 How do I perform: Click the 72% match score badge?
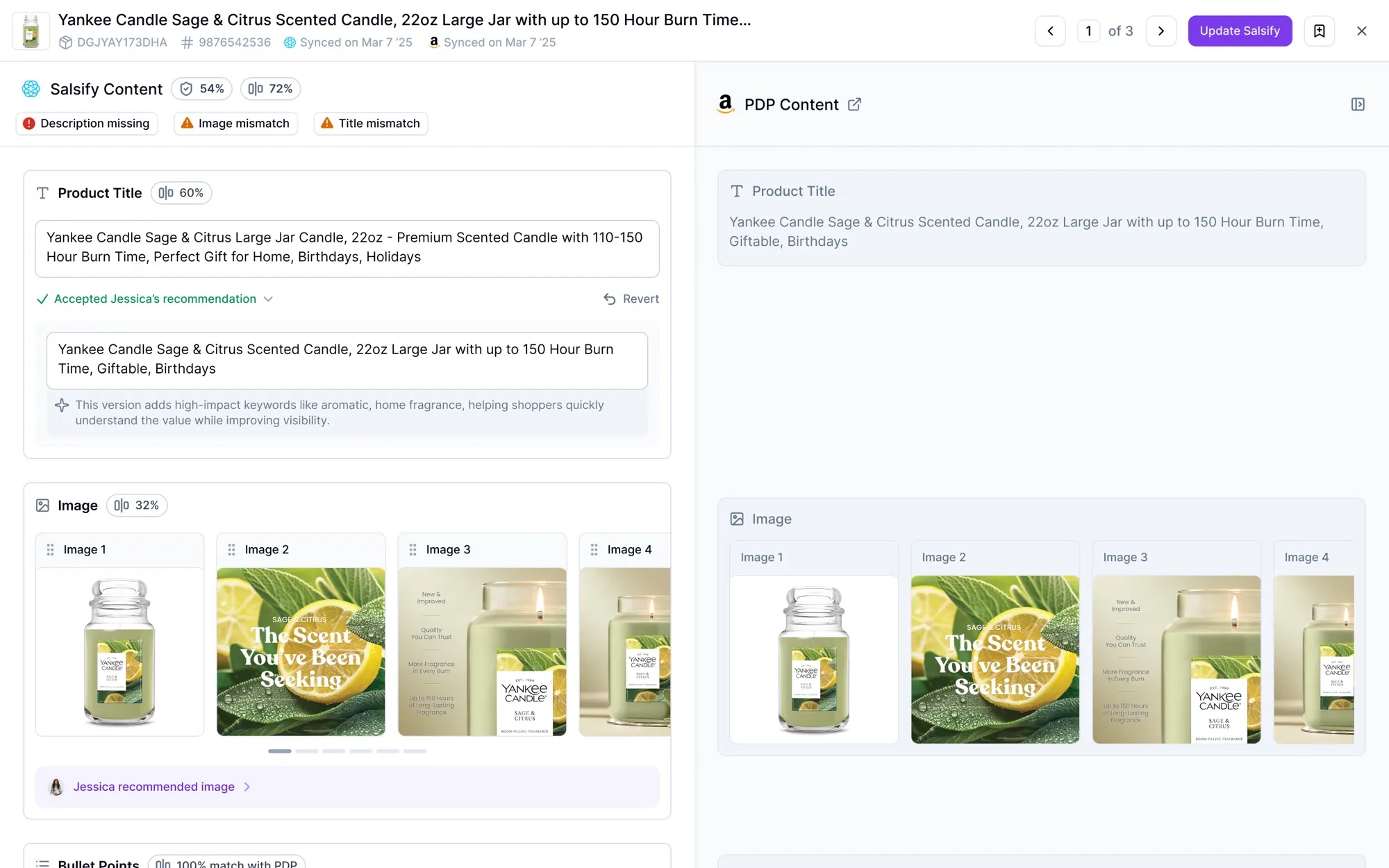click(271, 89)
